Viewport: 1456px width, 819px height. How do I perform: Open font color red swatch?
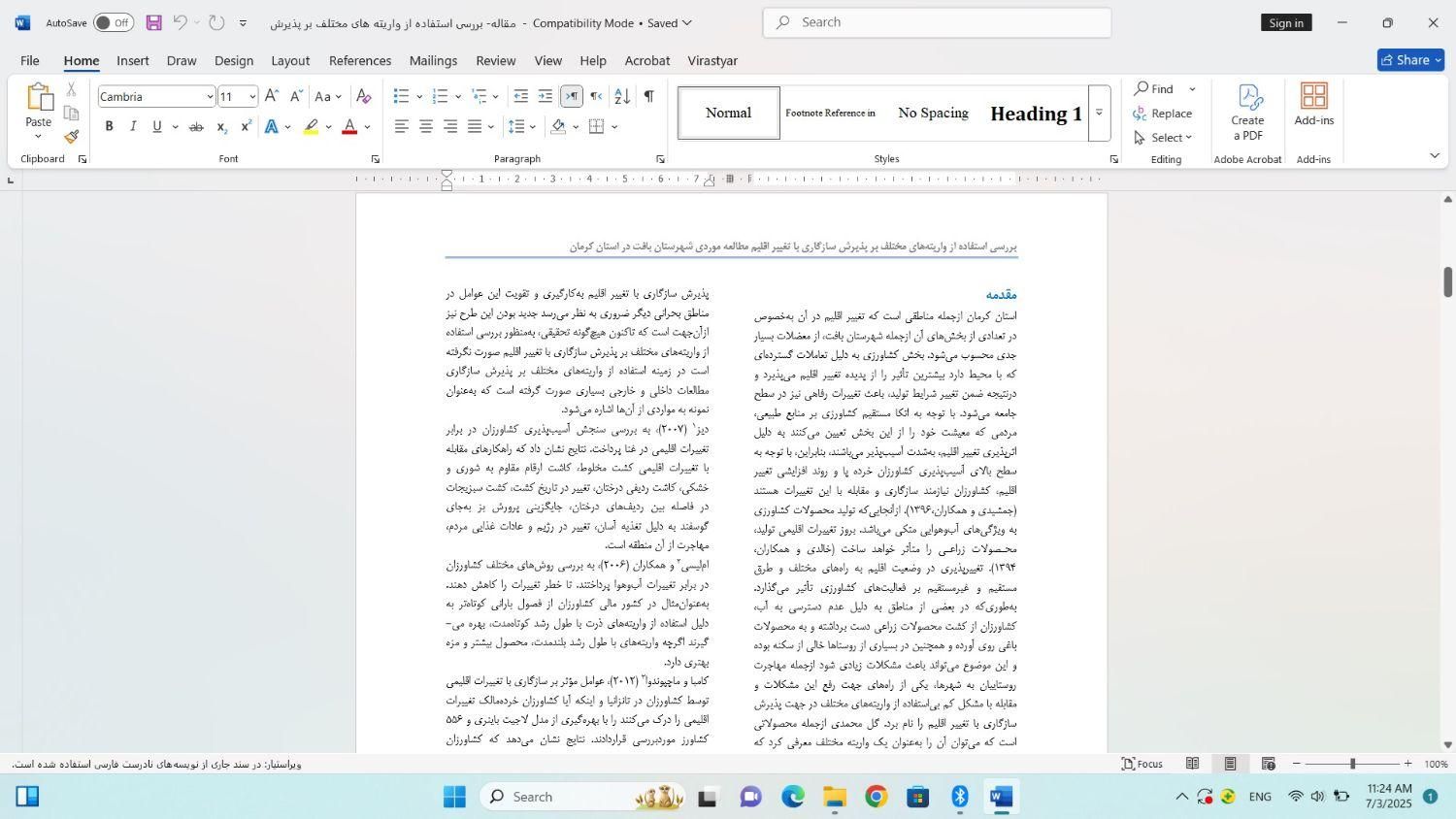tap(350, 127)
